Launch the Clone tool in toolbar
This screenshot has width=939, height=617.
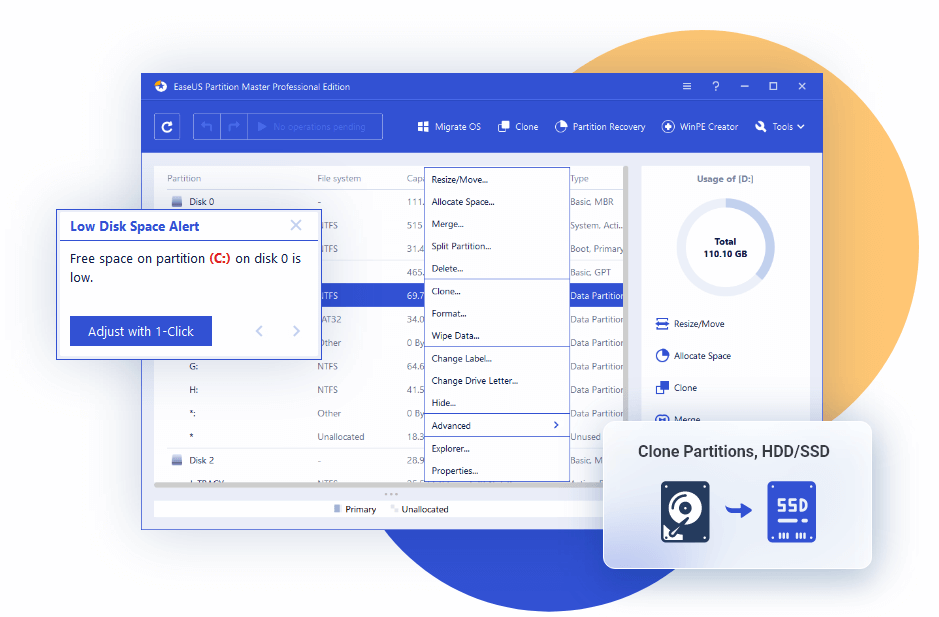[x=517, y=127]
